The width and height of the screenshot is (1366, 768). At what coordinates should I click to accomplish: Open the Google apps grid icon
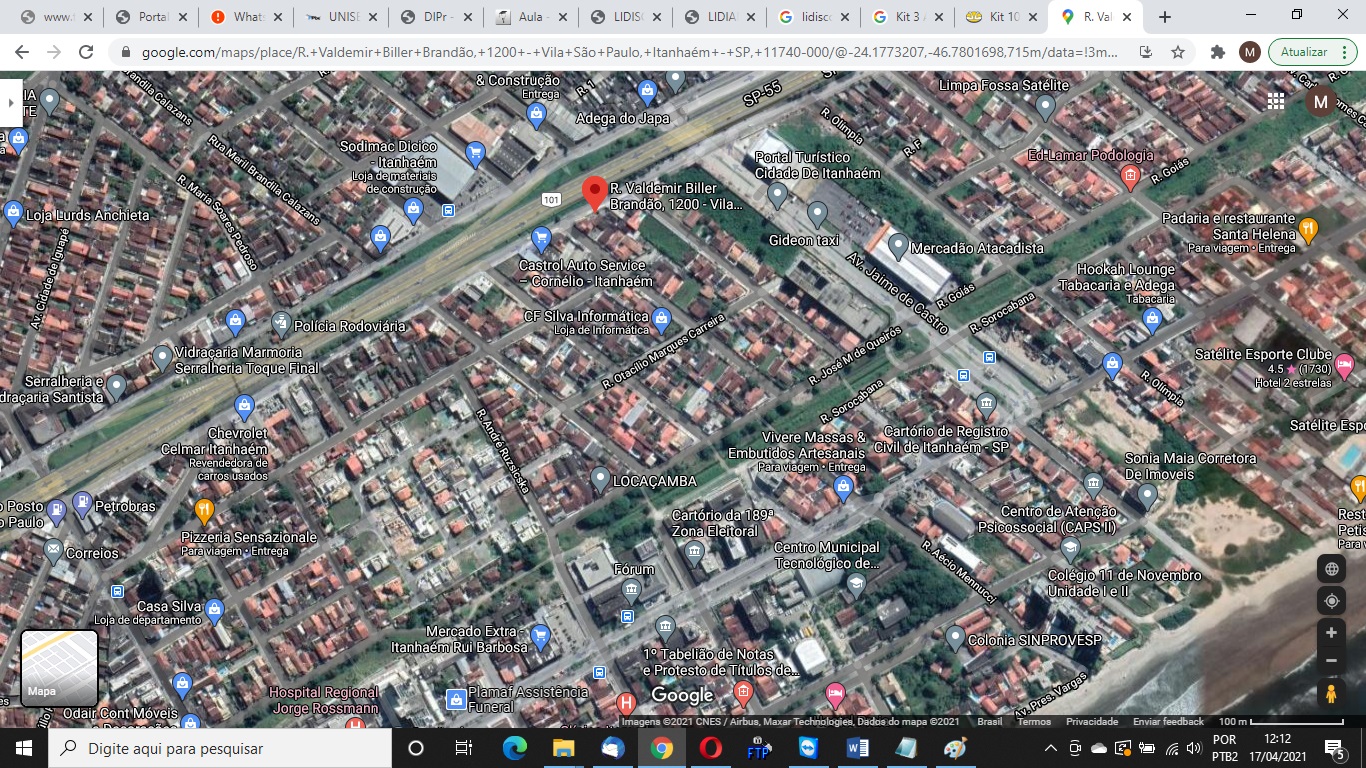[x=1276, y=101]
